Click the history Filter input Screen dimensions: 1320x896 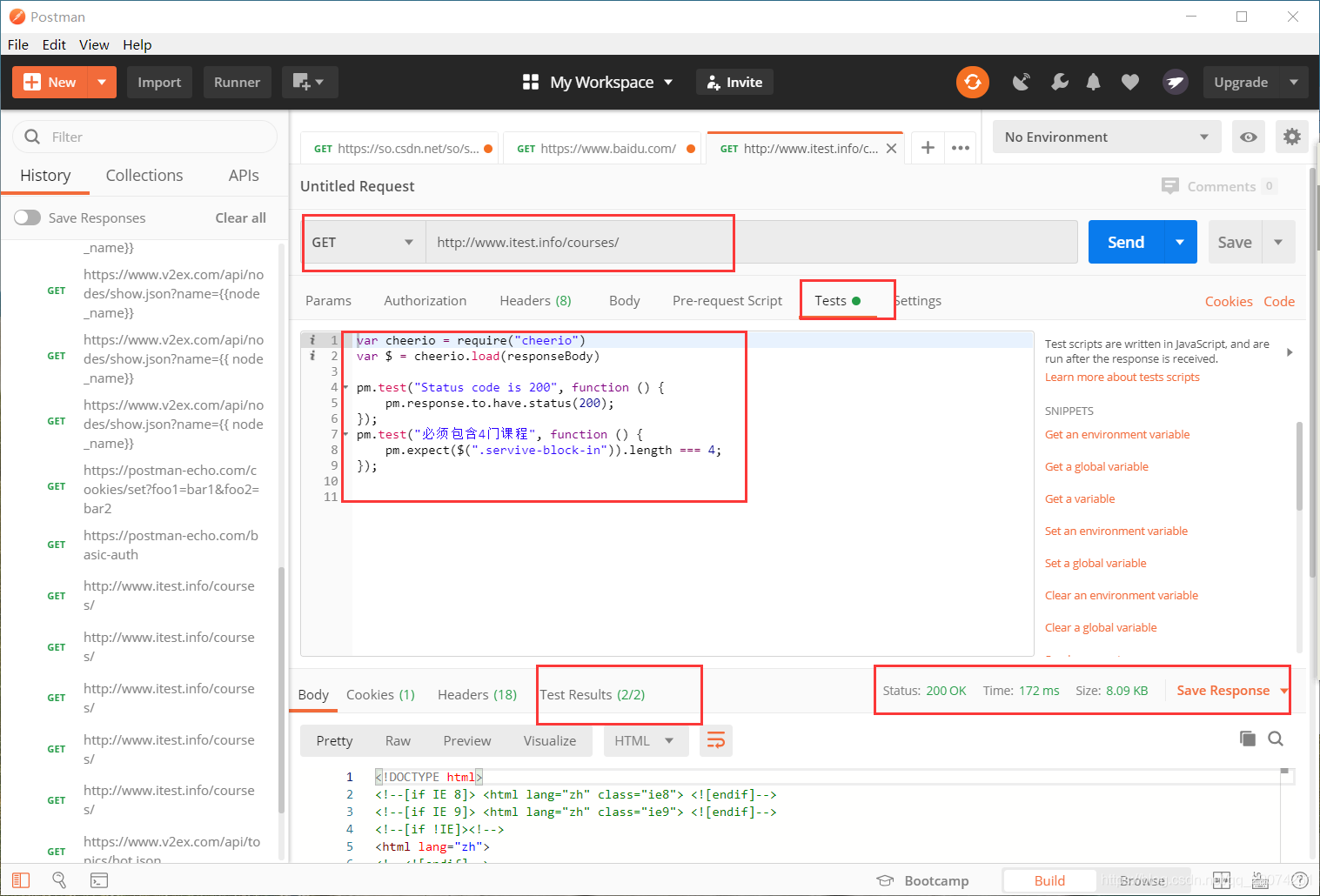point(144,137)
